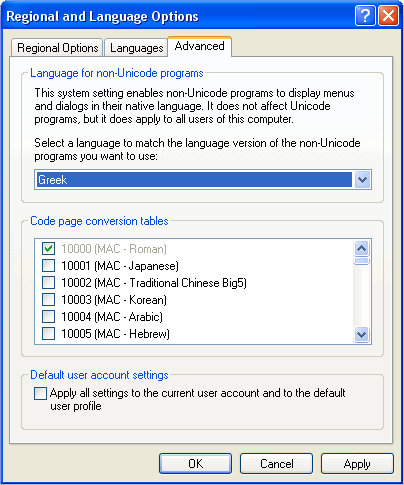404x485 pixels.
Task: Click the Cancel button
Action: pos(276,463)
